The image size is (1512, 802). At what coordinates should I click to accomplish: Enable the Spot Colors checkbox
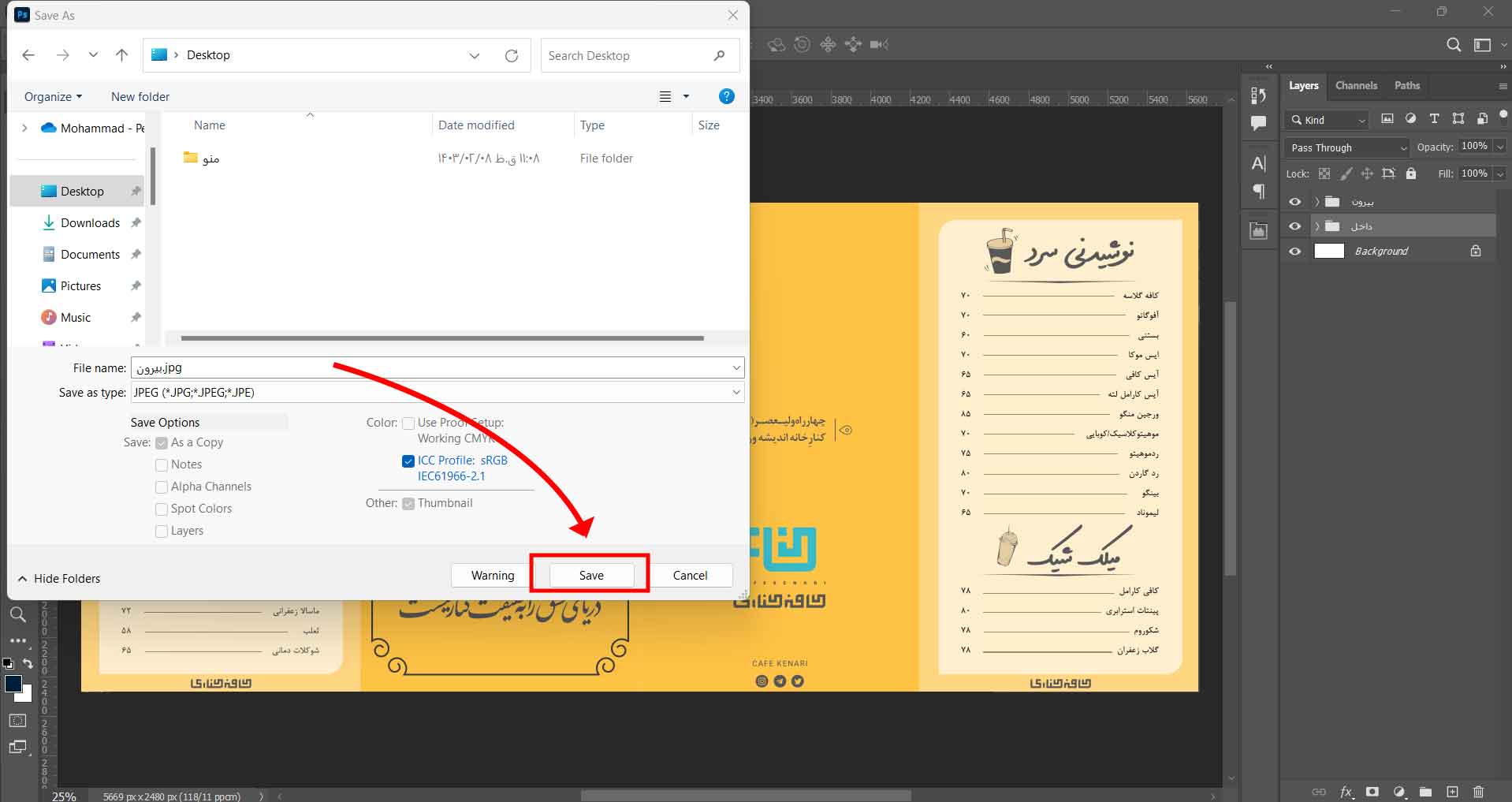162,509
